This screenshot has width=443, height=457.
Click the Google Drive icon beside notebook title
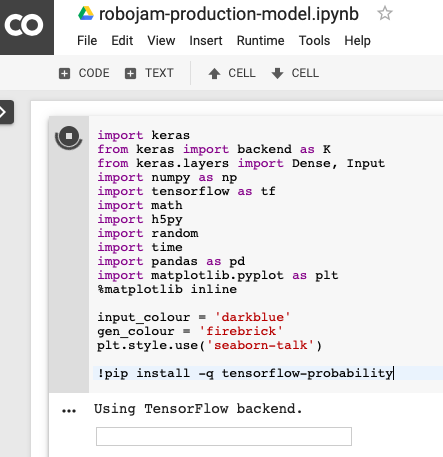(x=86, y=14)
